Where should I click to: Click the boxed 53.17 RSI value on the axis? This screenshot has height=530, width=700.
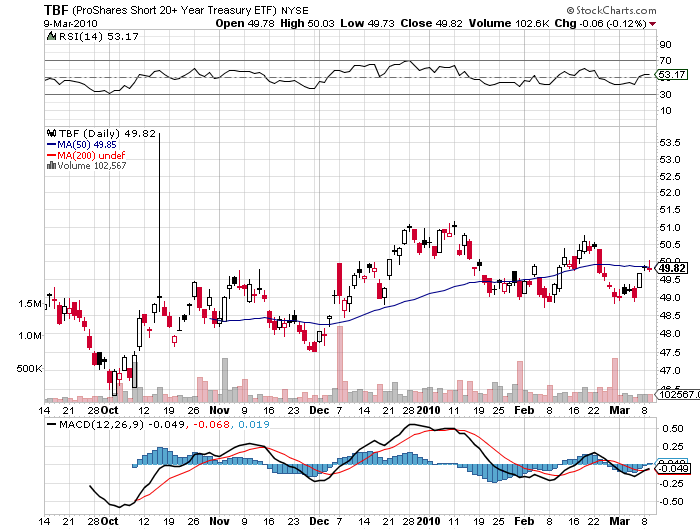(672, 74)
